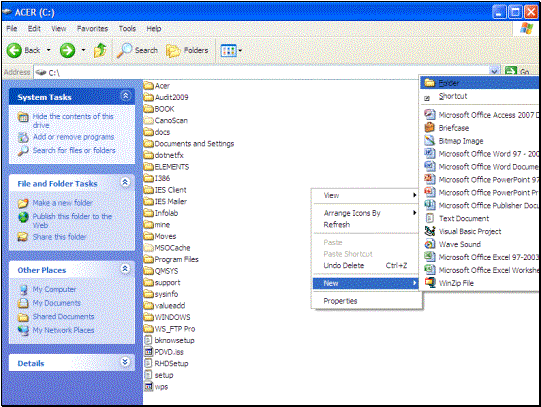Screen dimensions: 541x407
Task: Open My Documents in Other Places
Action: coord(57,303)
